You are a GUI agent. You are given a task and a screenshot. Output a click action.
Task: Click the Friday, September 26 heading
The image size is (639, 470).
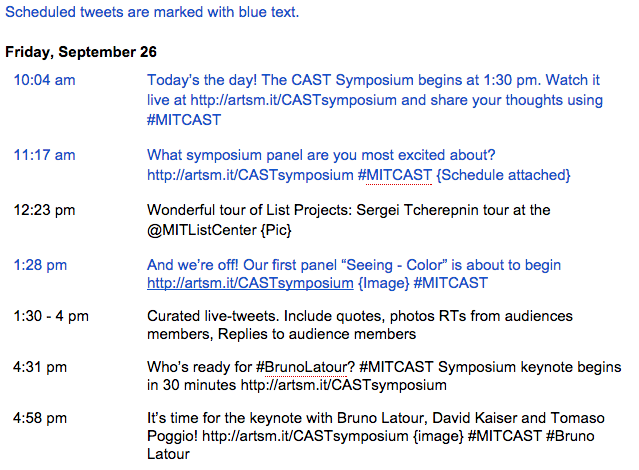(x=81, y=52)
